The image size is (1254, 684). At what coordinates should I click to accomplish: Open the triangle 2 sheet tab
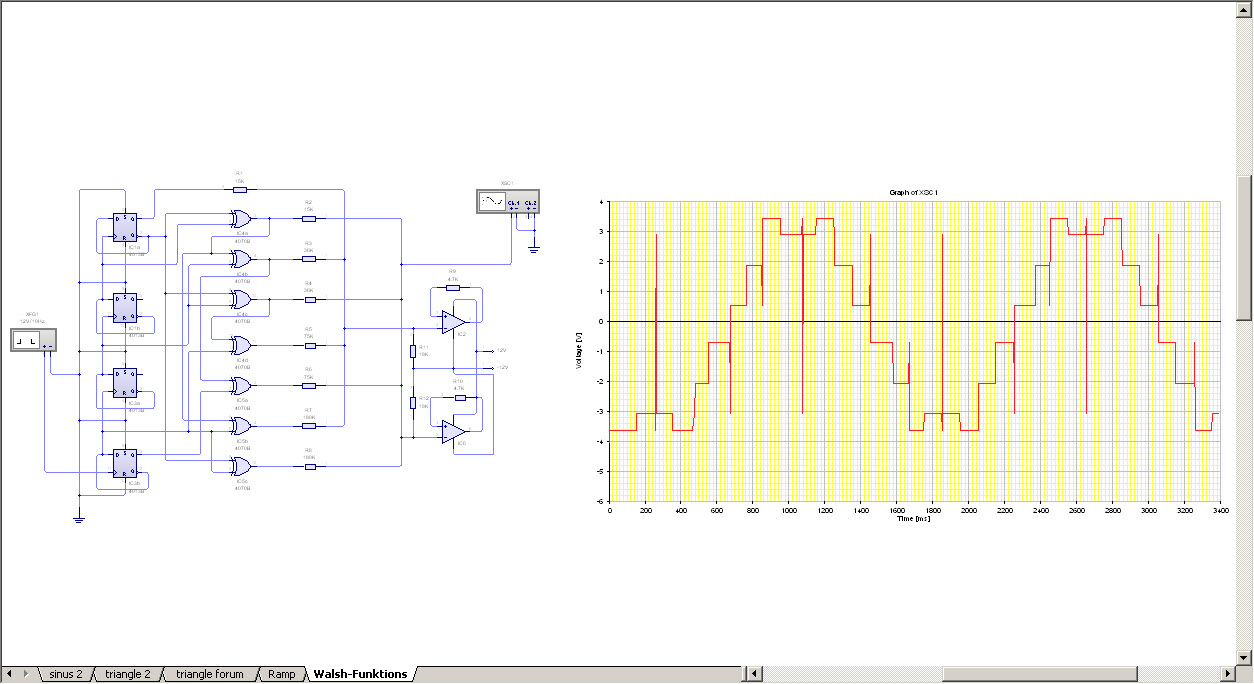click(x=128, y=674)
